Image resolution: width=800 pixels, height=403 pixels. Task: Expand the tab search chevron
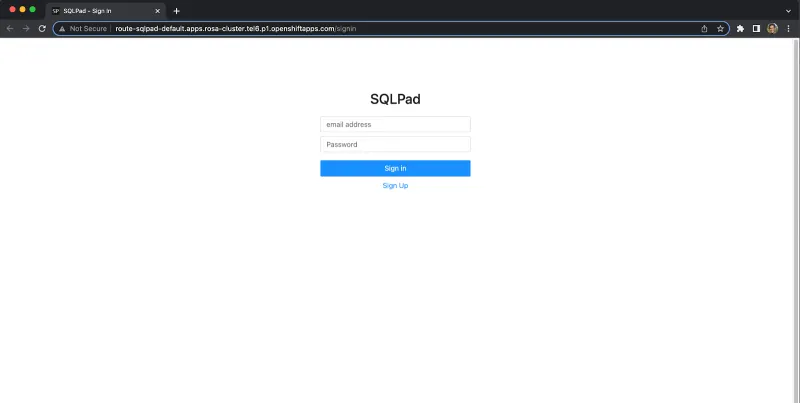pyautogui.click(x=788, y=11)
